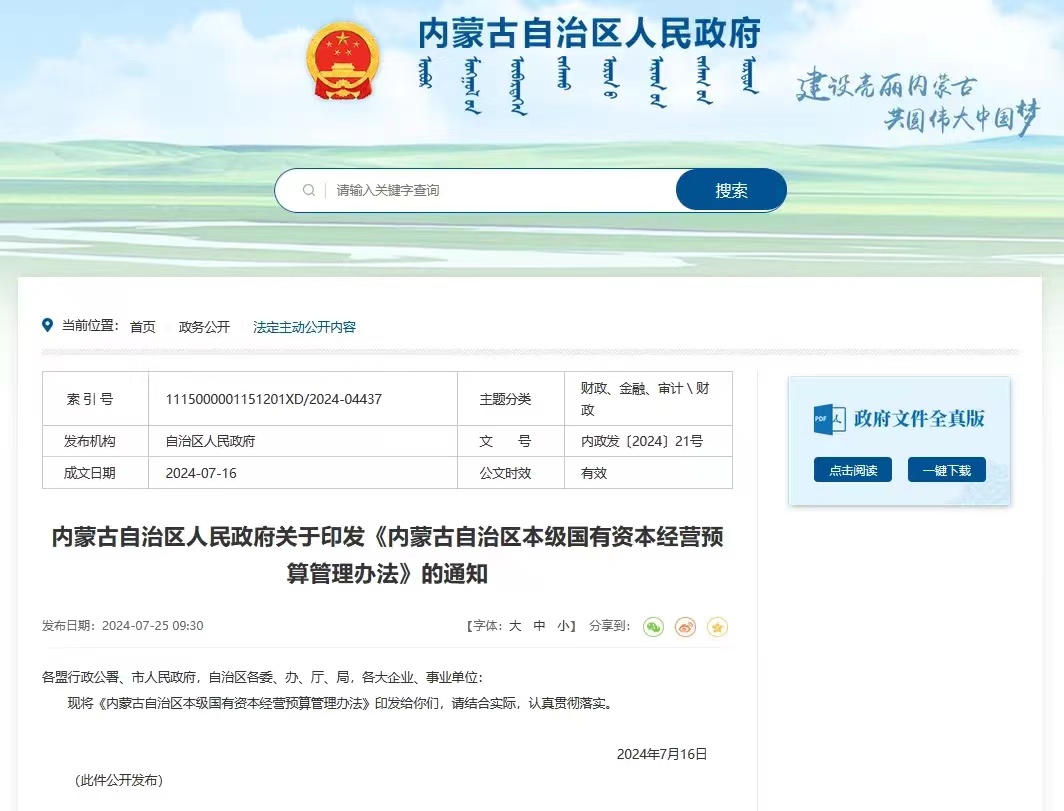Click the 点击阅读 button
This screenshot has width=1064, height=811.
(x=853, y=470)
